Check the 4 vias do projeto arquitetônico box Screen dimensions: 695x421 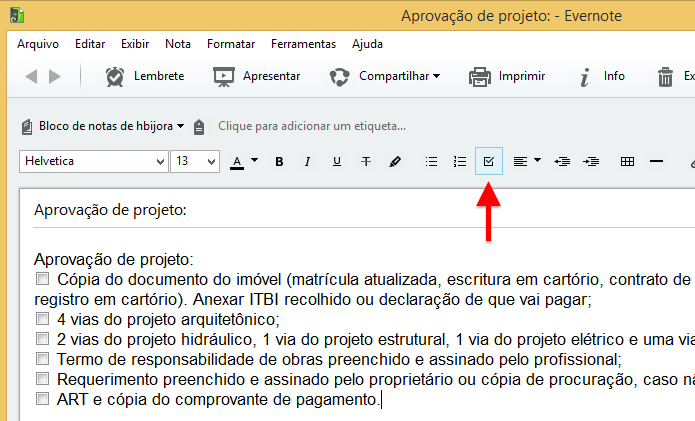pyautogui.click(x=43, y=319)
